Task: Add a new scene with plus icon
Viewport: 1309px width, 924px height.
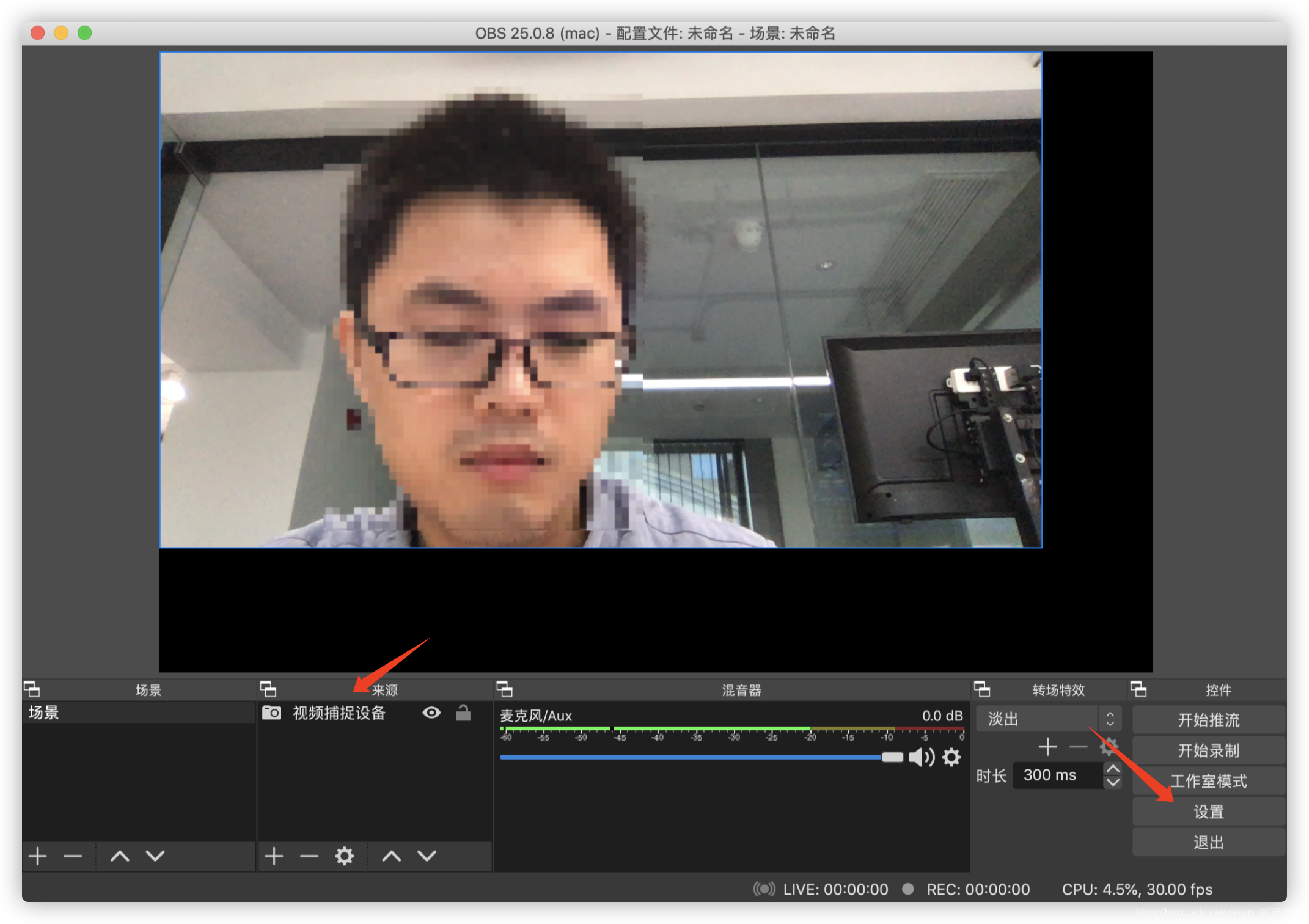Action: [x=38, y=856]
